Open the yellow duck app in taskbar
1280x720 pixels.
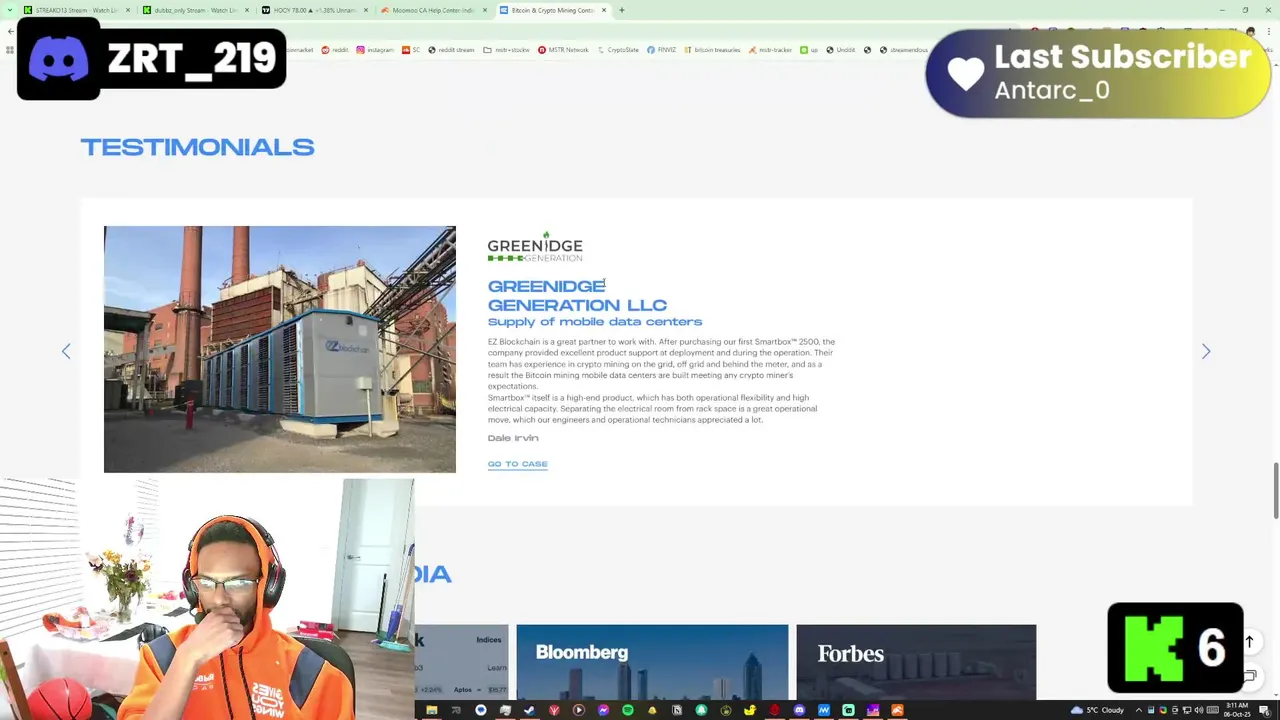750,710
